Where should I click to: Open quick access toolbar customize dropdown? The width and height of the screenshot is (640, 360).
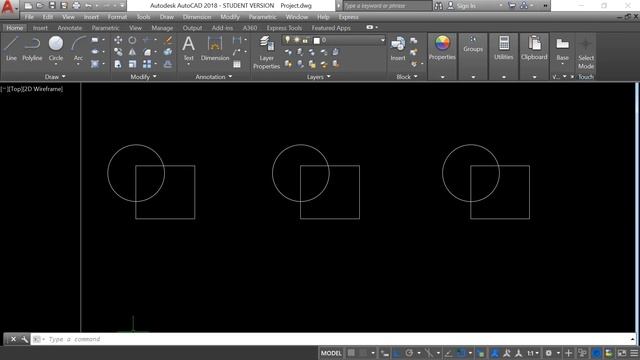(122, 6)
